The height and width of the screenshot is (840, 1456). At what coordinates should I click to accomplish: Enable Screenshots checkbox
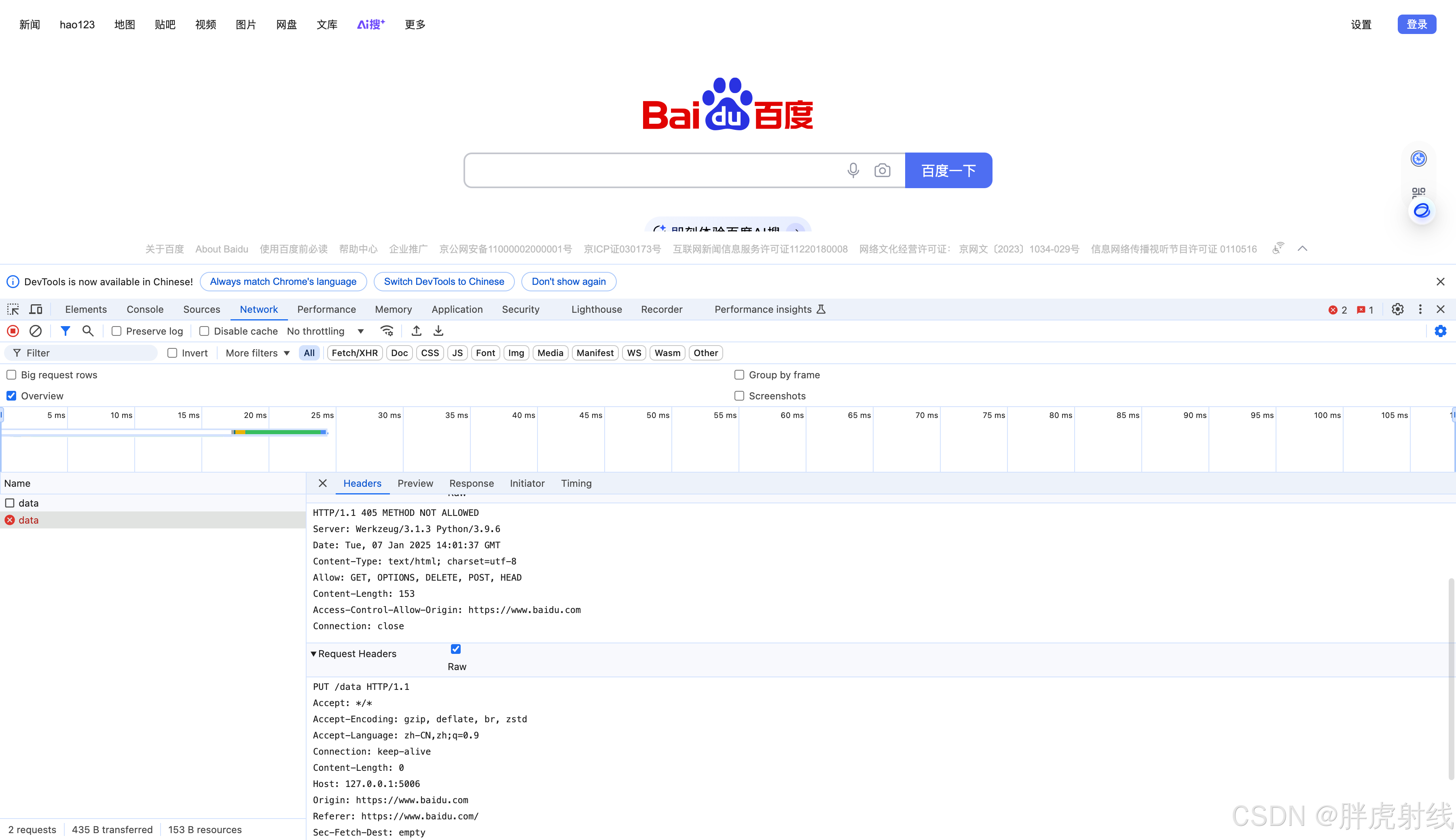739,396
